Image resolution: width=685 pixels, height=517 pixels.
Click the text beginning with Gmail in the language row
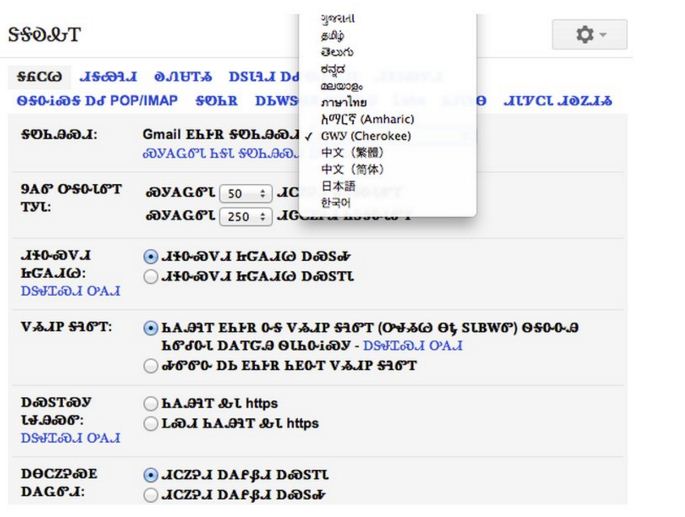pyautogui.click(x=221, y=135)
